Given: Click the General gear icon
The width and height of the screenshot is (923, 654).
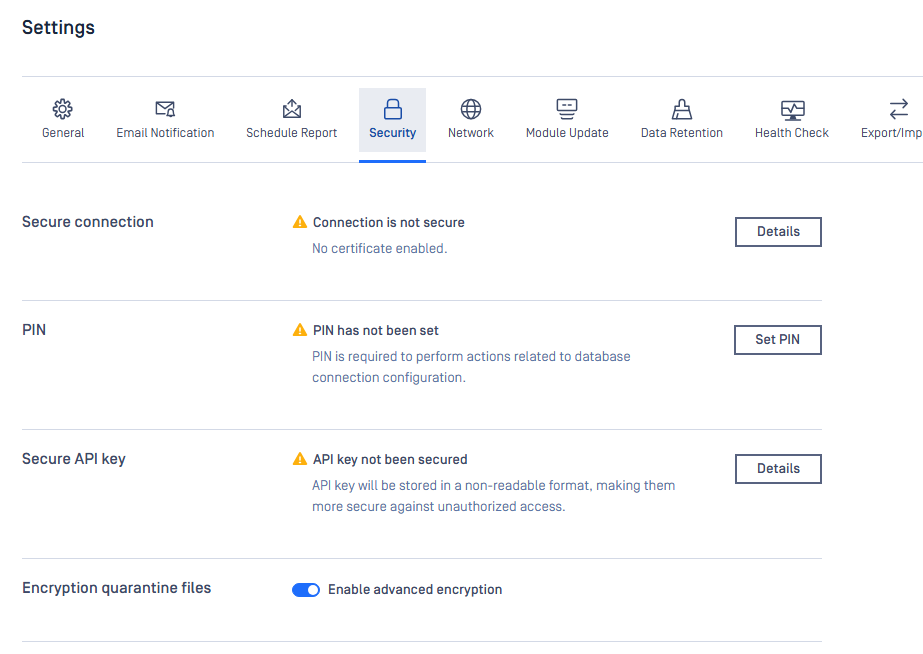Looking at the screenshot, I should (62, 109).
